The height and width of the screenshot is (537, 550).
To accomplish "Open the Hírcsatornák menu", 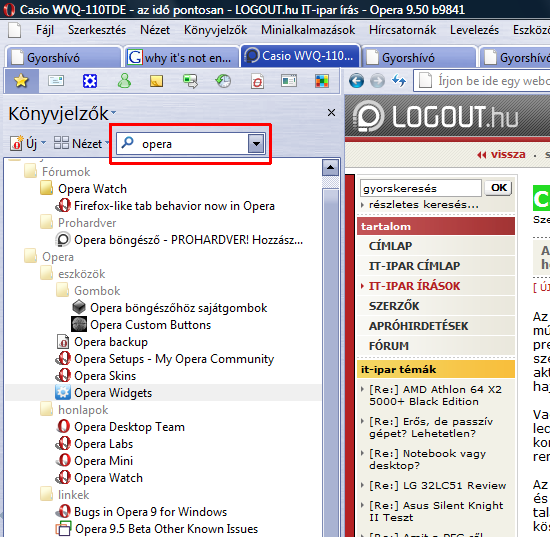I will pyautogui.click(x=402, y=30).
